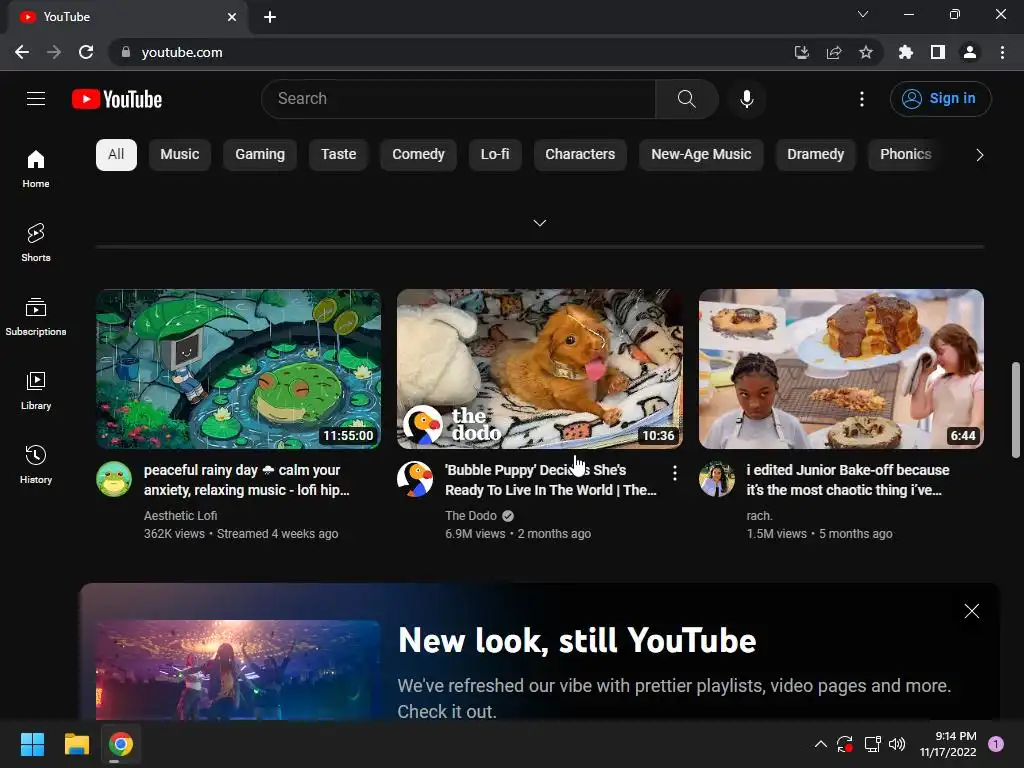The height and width of the screenshot is (768, 1024).
Task: Open Junior Bake-off cakes thumbnail
Action: tap(841, 369)
